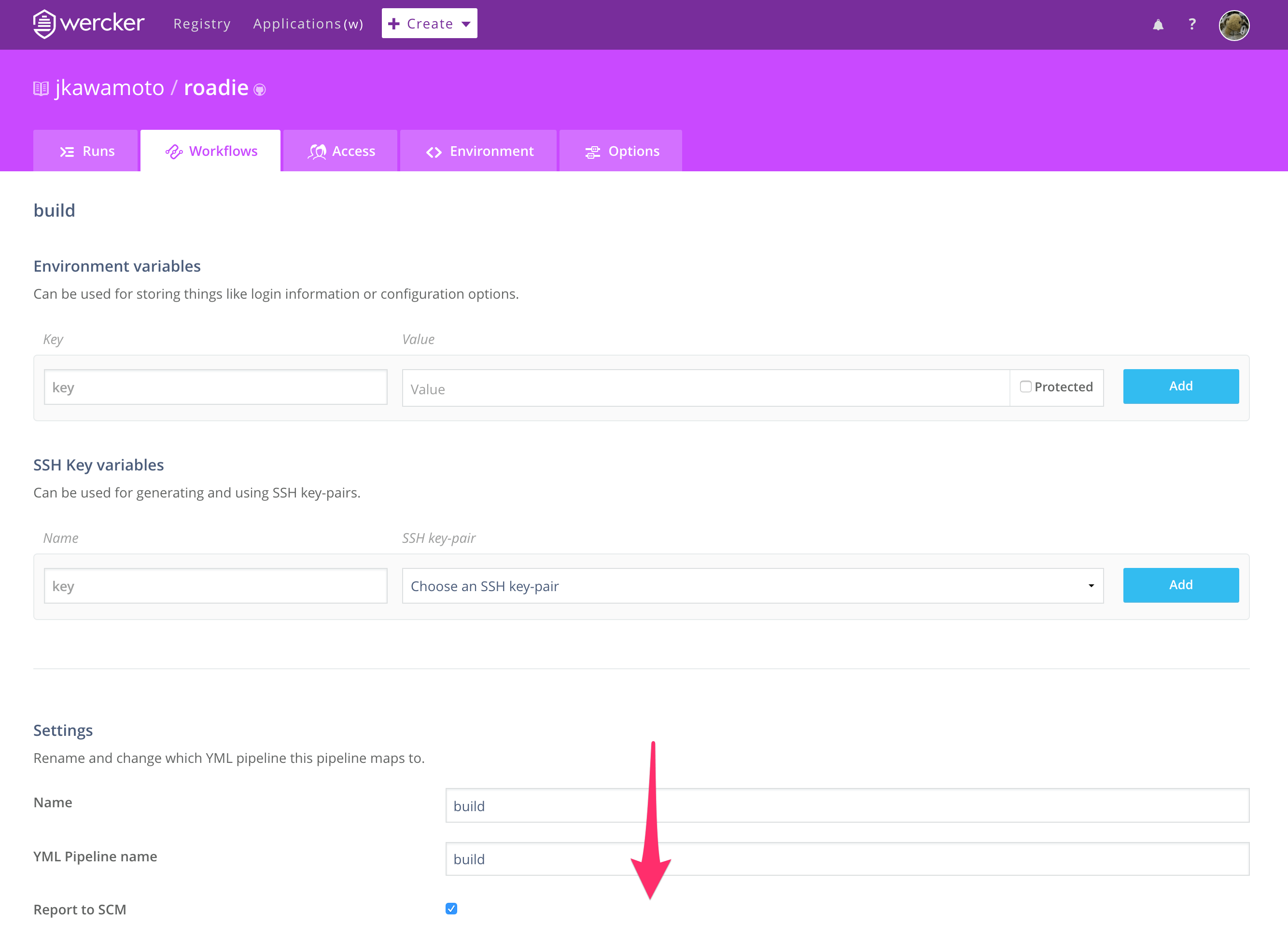Uncheck the Report to SCM checkbox
Viewport: 1288px width, 939px height.
(x=451, y=908)
